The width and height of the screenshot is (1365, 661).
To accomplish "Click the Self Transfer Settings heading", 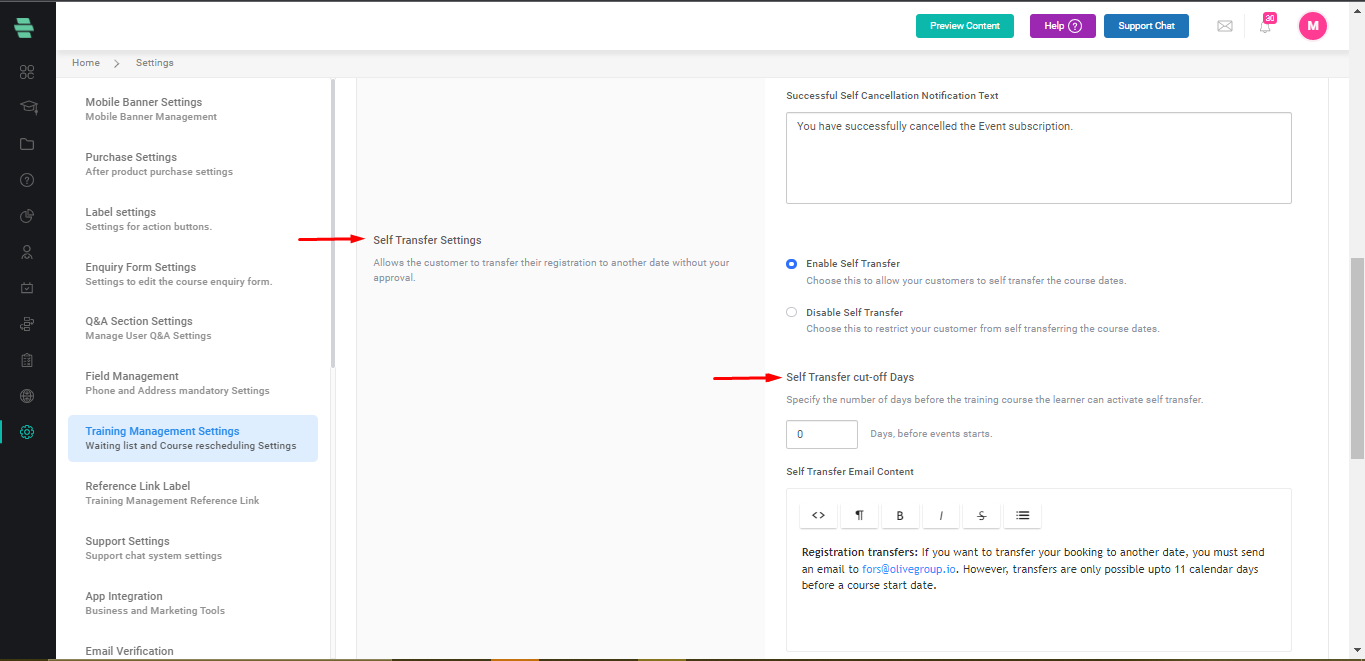I will point(427,240).
